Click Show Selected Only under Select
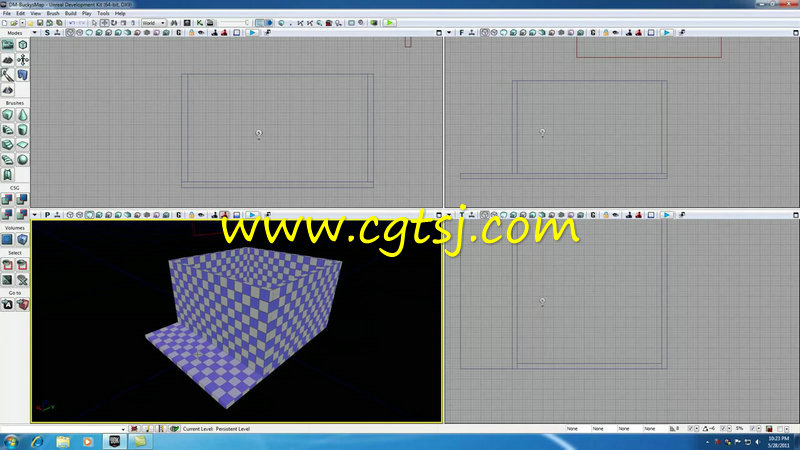The image size is (800, 450). [x=8, y=265]
